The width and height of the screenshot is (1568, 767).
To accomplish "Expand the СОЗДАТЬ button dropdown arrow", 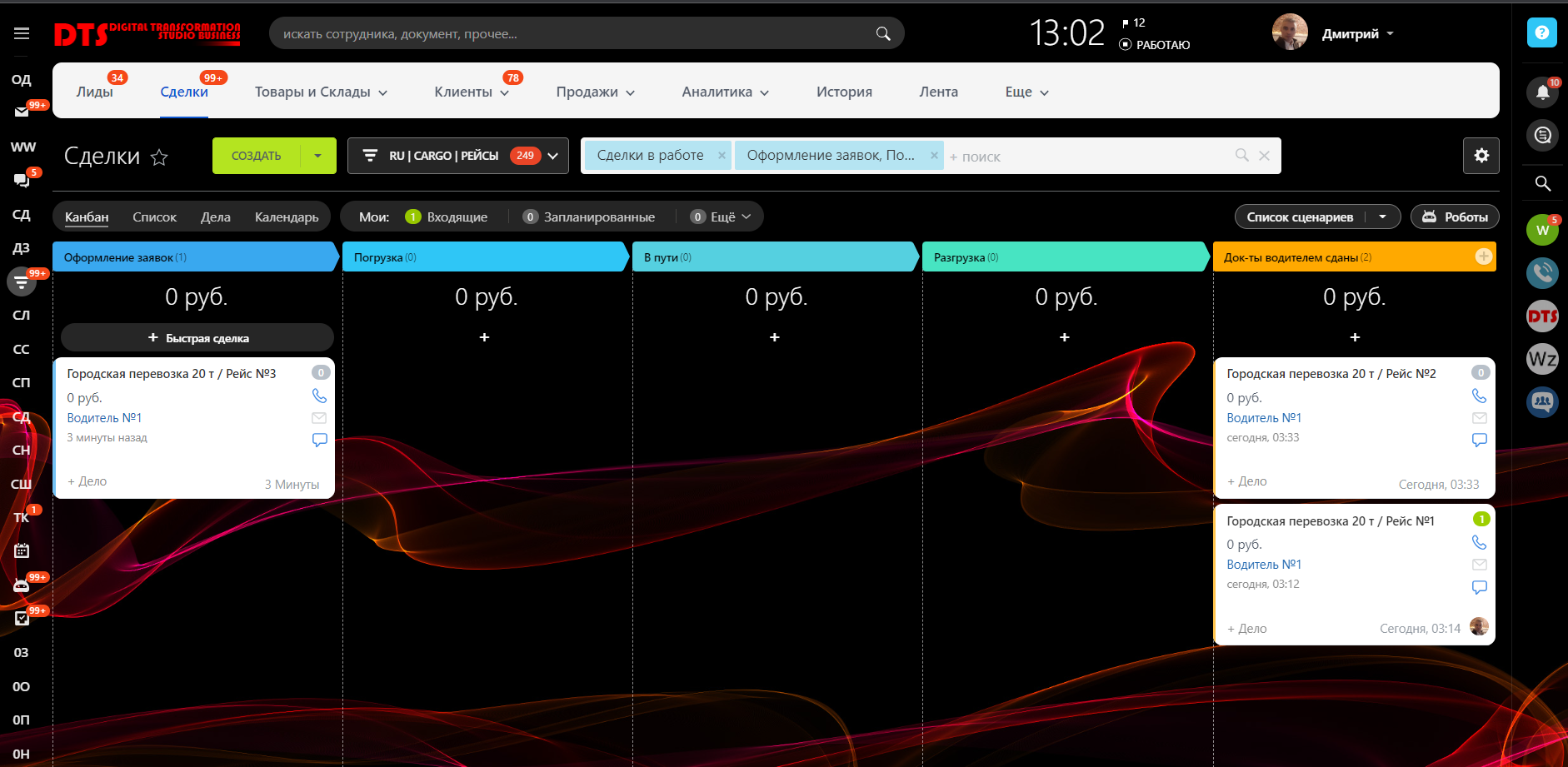I will tap(317, 156).
